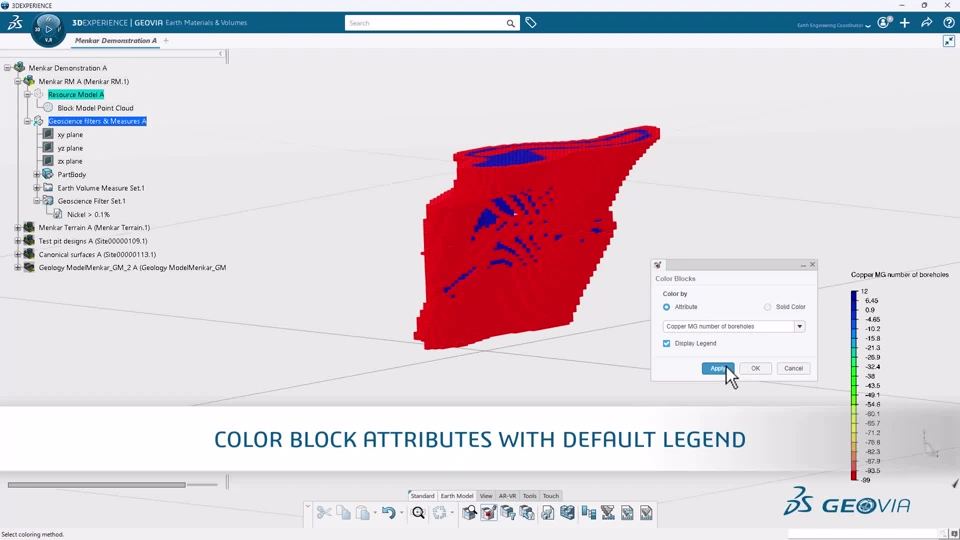Click the document report icon in toolbar

pos(547,512)
